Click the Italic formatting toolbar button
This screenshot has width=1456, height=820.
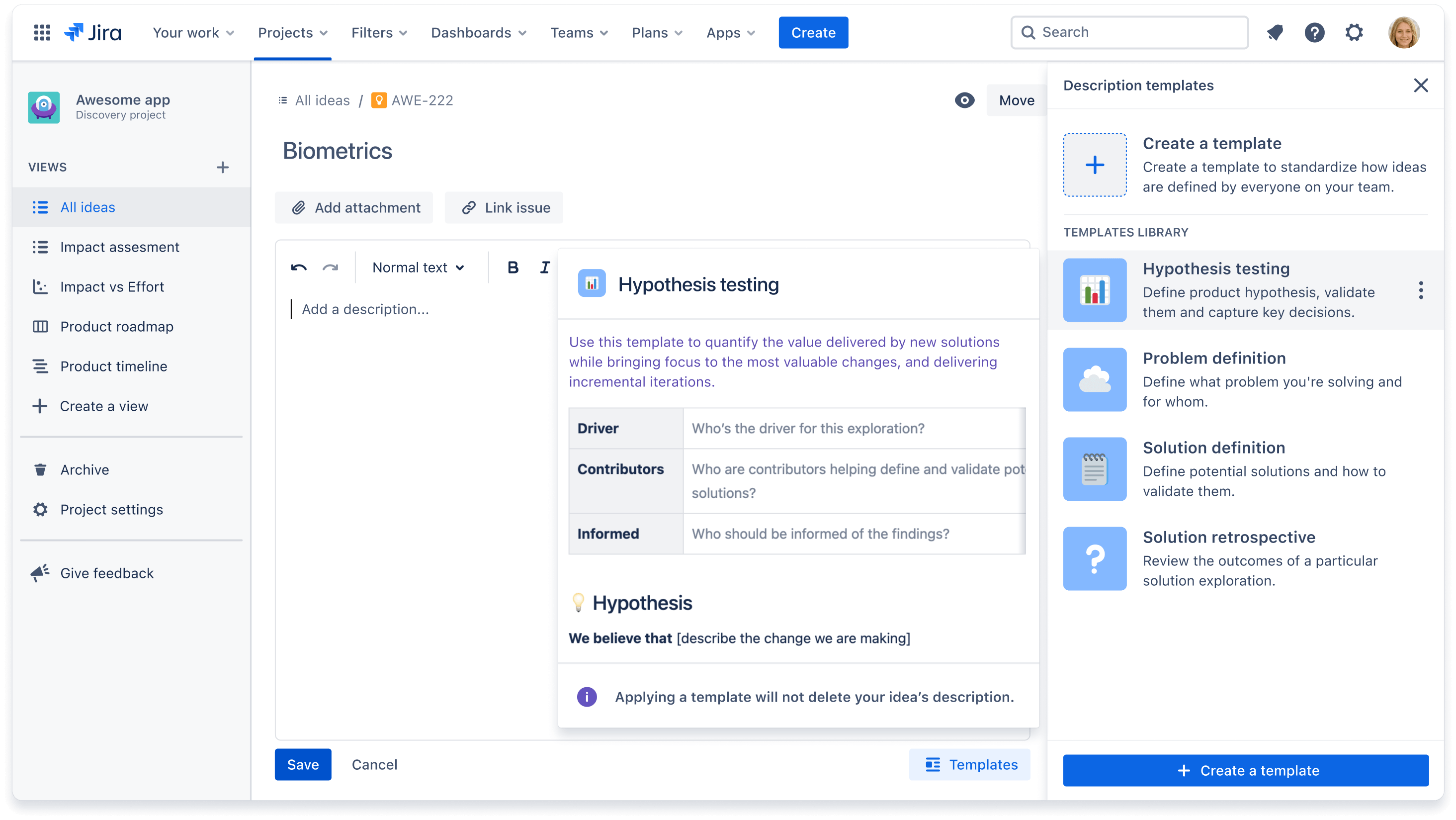[545, 268]
